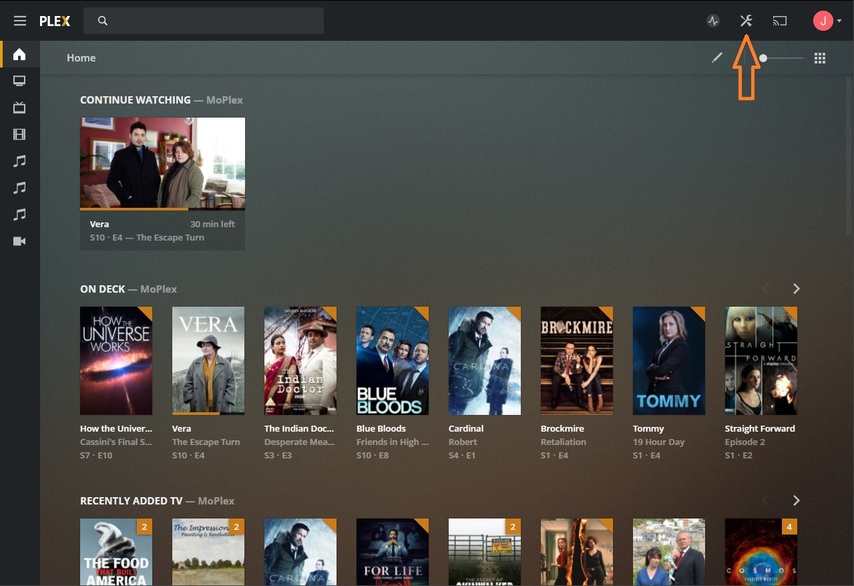Viewport: 854px width, 586px height.
Task: Open the Cosmos poster
Action: (x=761, y=552)
